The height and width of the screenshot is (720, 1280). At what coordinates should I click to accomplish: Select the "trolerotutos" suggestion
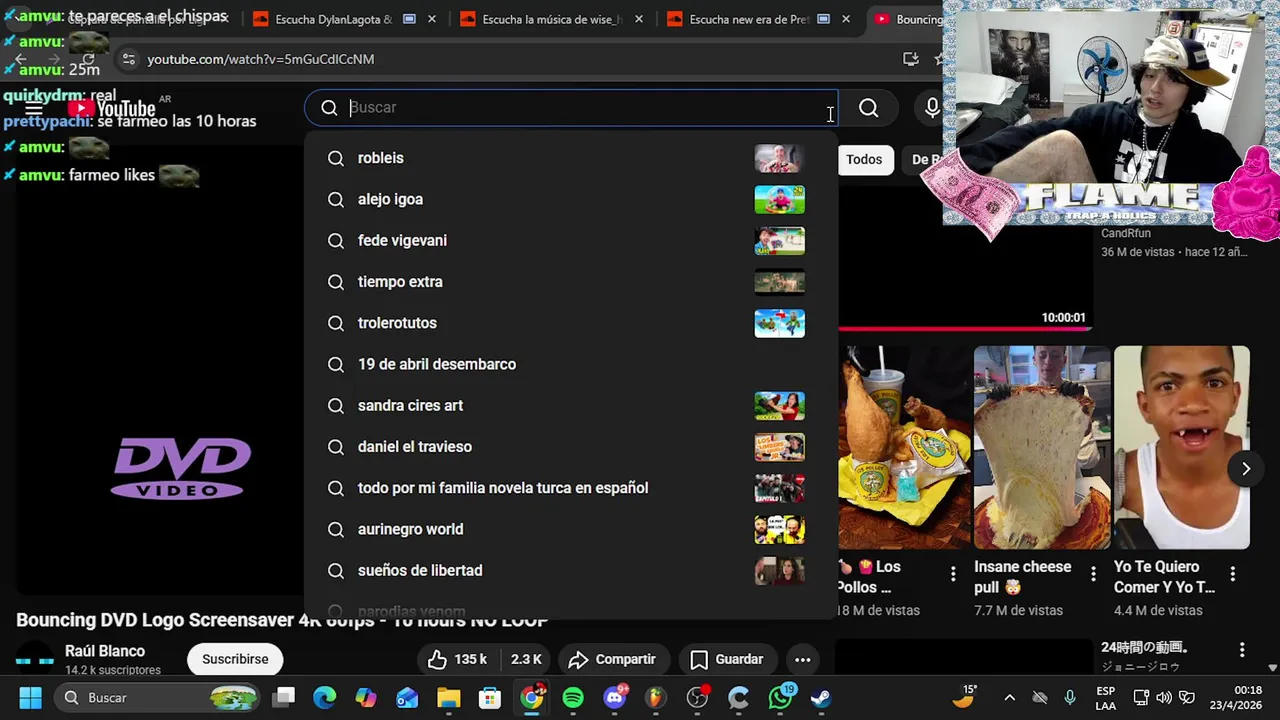coord(570,323)
